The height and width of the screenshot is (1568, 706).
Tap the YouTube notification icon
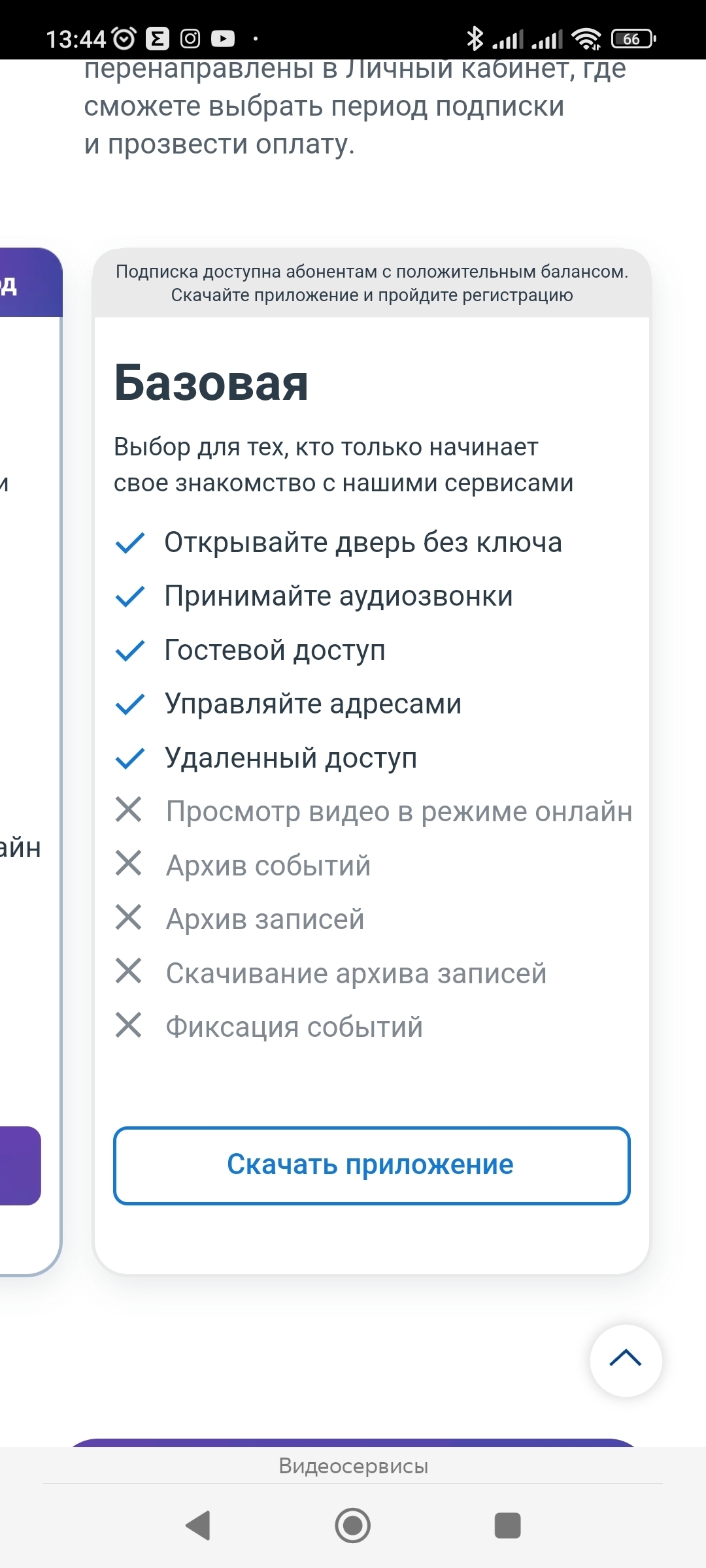tap(223, 39)
